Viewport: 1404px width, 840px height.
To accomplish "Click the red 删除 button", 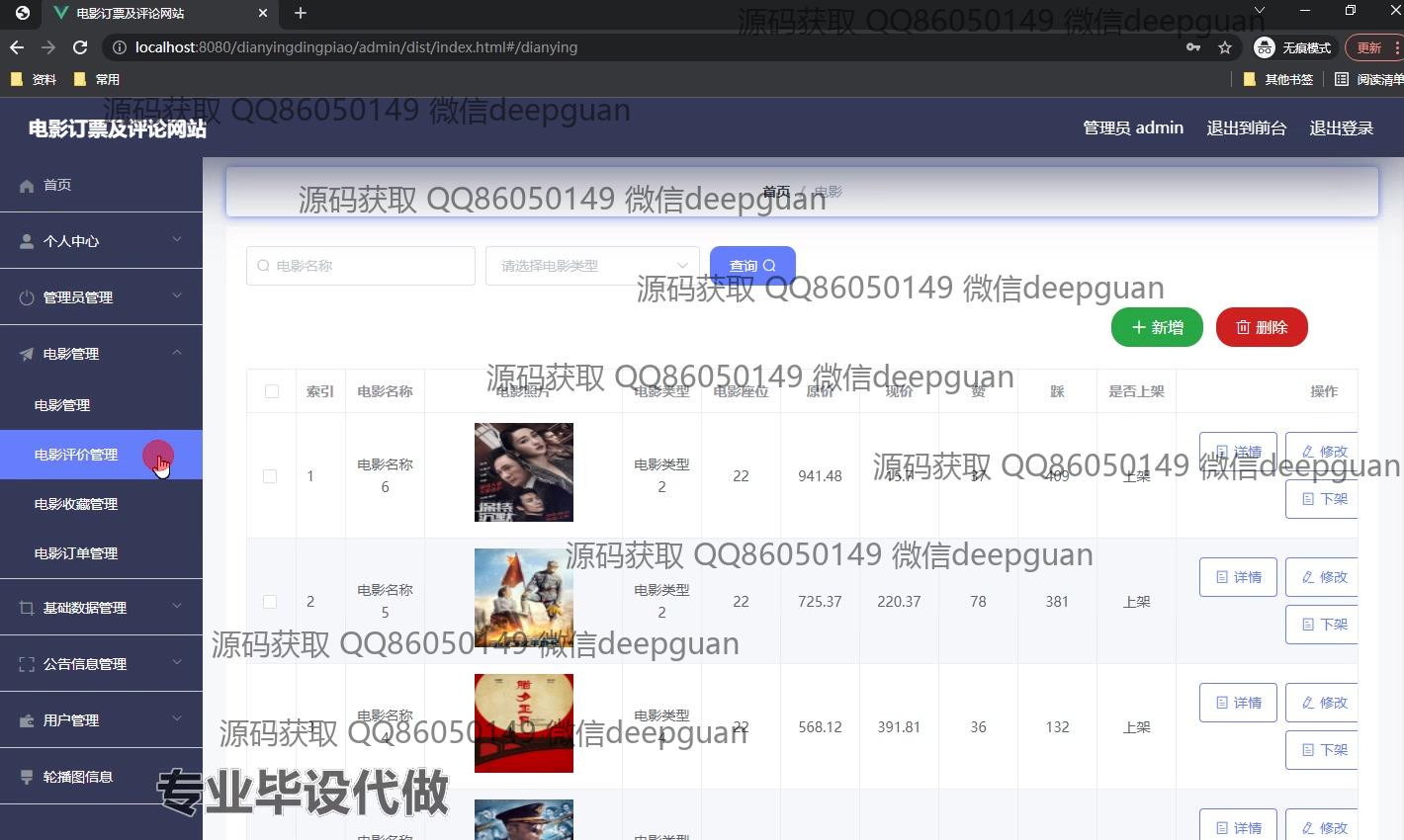I will click(x=1262, y=327).
